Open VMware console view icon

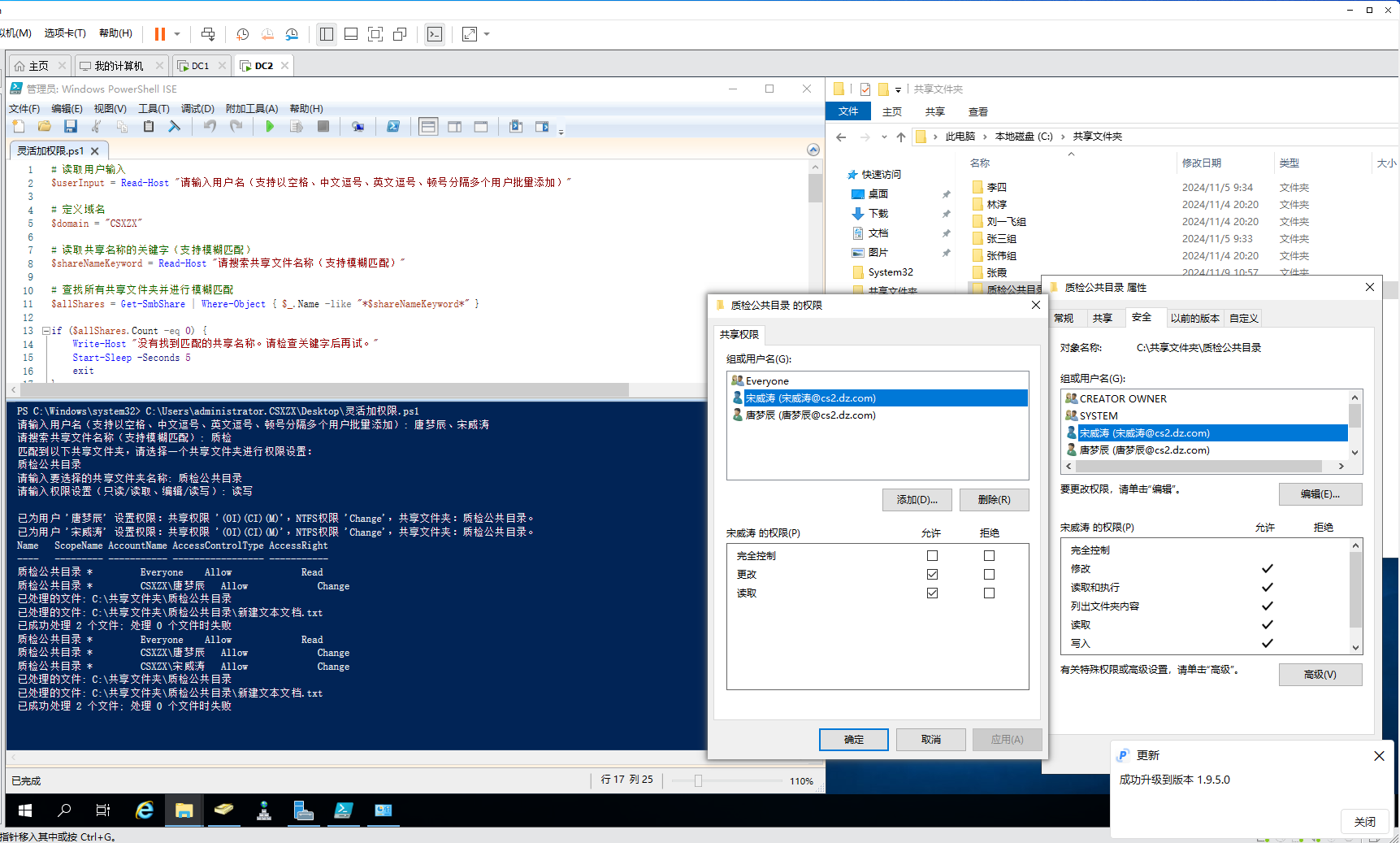point(435,34)
